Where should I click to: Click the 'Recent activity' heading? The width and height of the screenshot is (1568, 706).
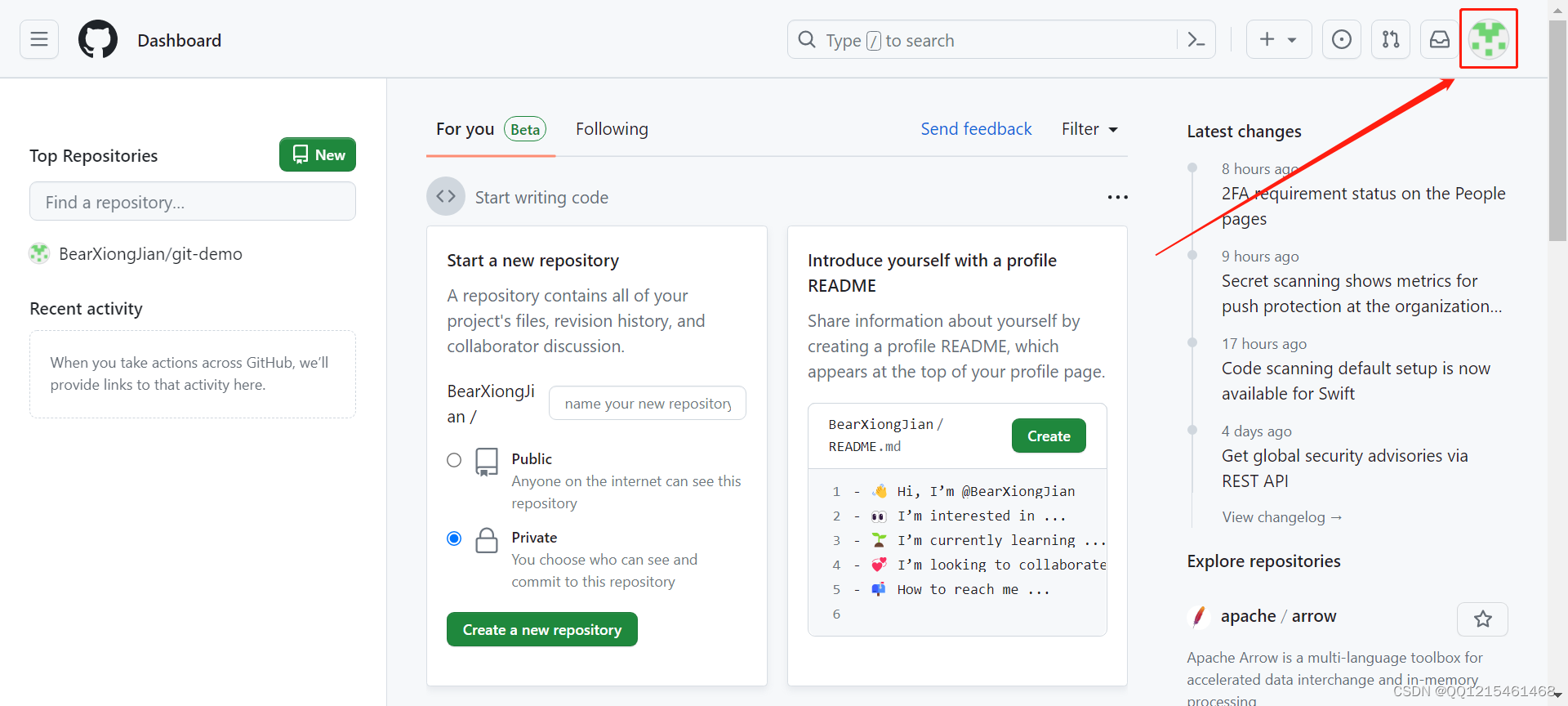86,309
